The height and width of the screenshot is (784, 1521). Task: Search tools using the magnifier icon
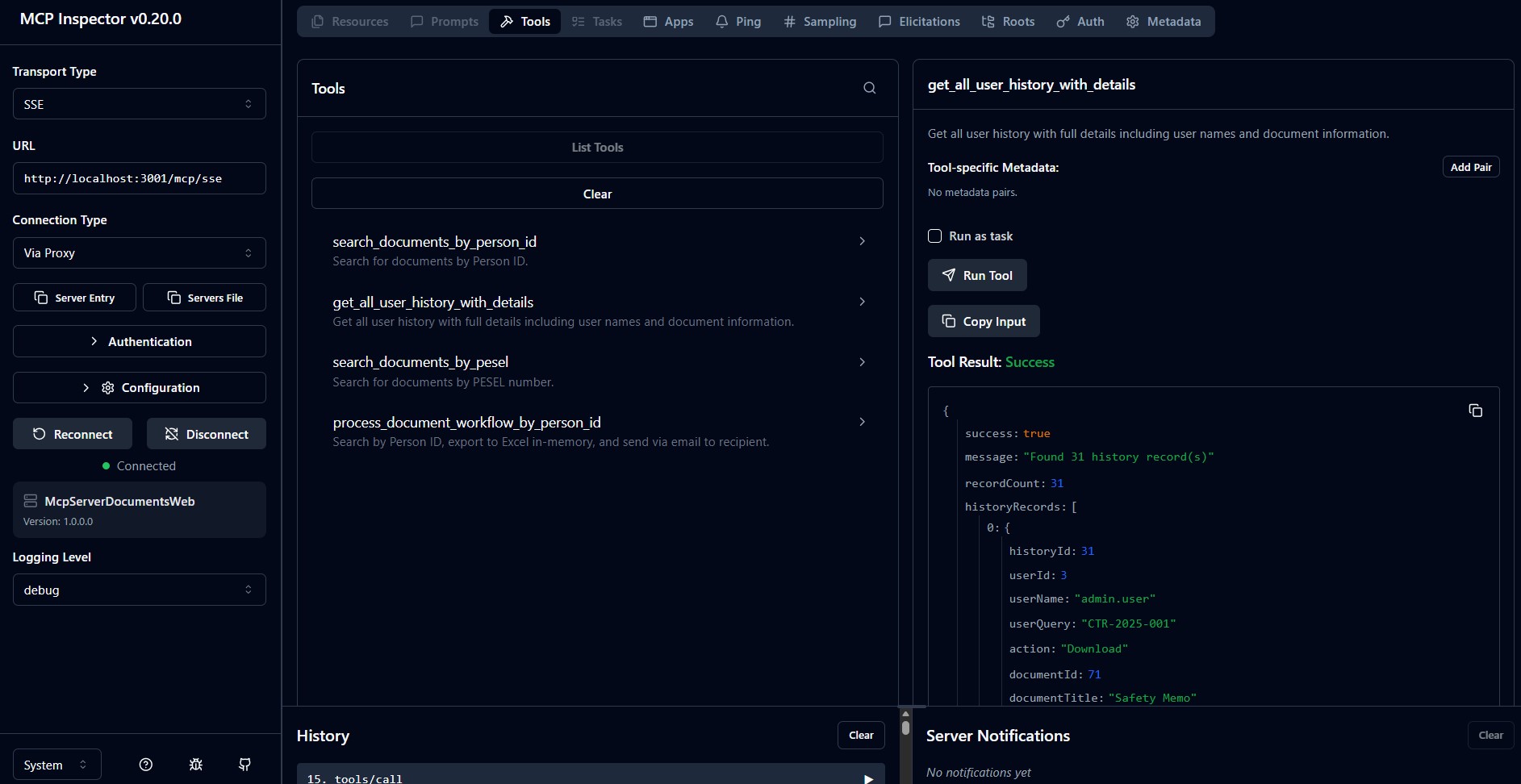[x=869, y=88]
